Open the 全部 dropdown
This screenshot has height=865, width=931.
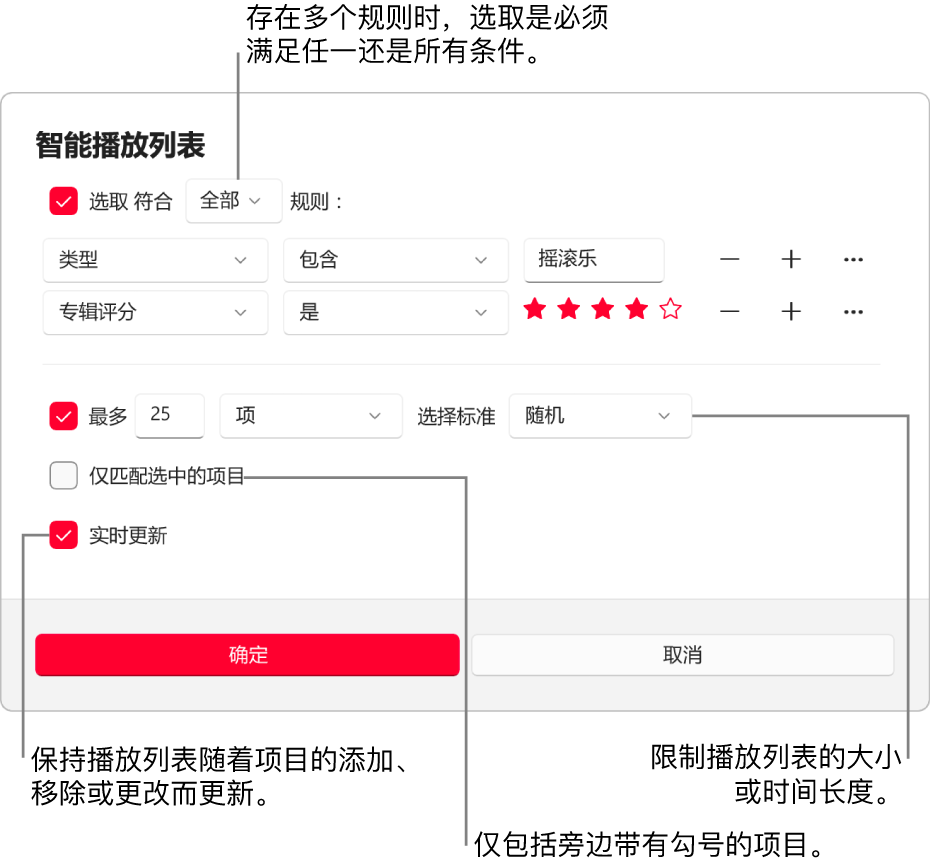coord(233,201)
